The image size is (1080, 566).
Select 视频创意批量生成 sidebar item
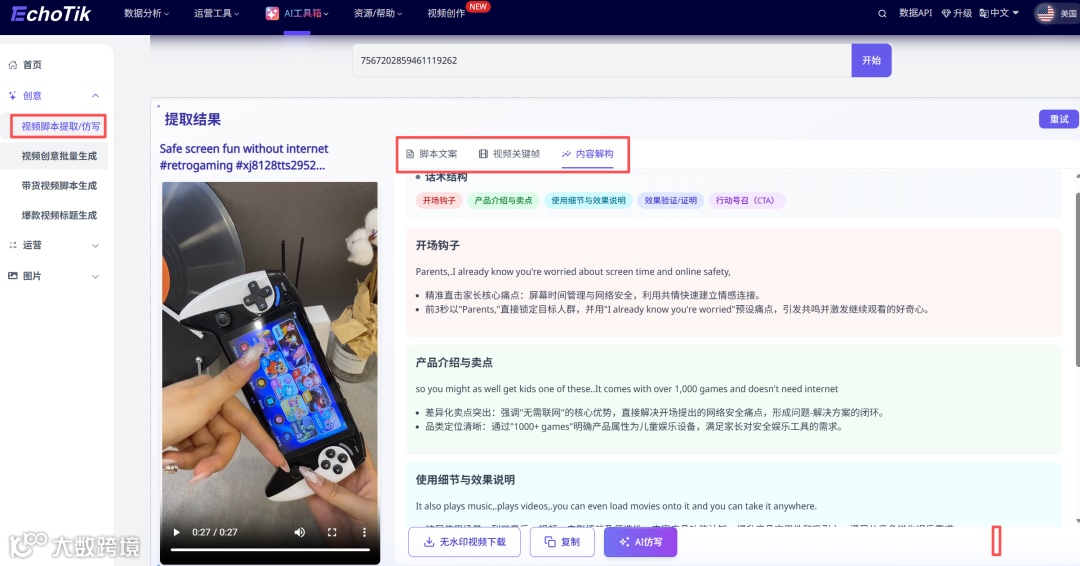click(x=59, y=156)
